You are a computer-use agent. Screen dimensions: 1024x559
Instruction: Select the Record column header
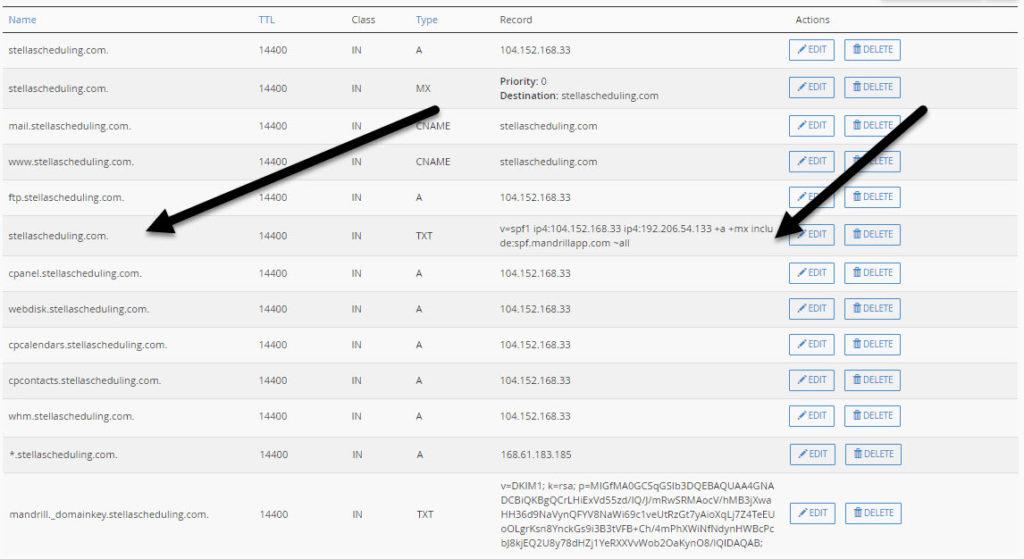coord(516,20)
